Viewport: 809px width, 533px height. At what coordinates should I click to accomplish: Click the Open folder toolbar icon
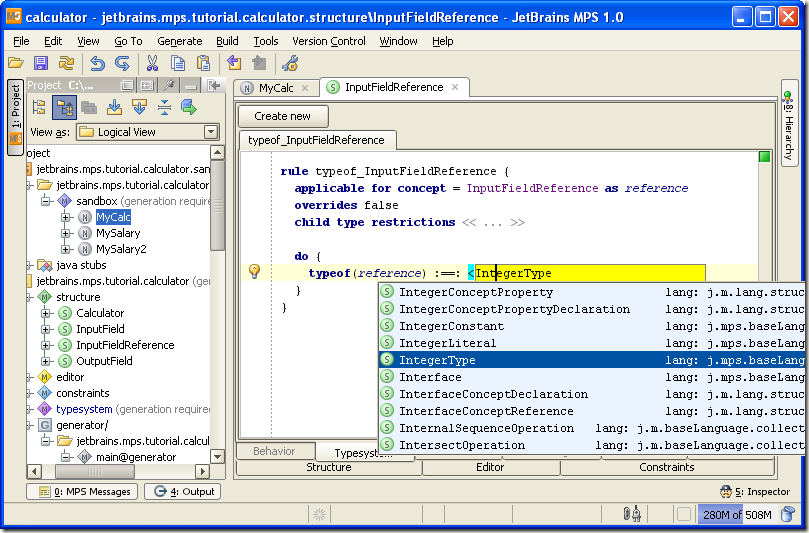pos(15,63)
